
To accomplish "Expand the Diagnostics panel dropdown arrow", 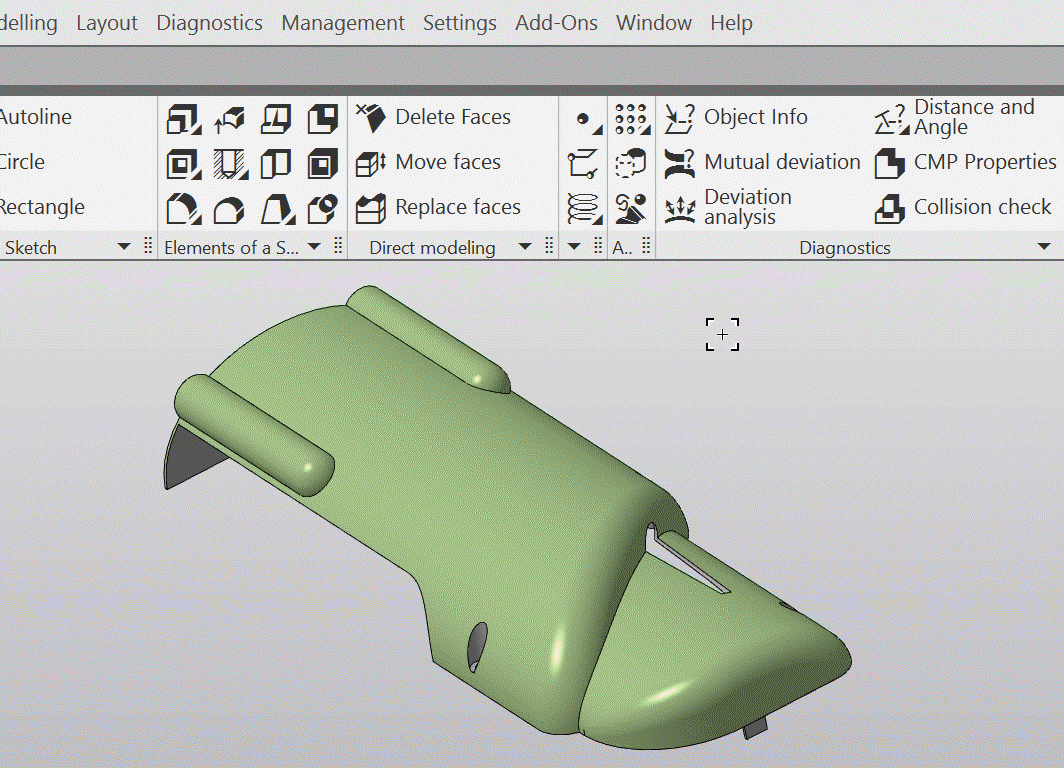I will tap(1045, 247).
